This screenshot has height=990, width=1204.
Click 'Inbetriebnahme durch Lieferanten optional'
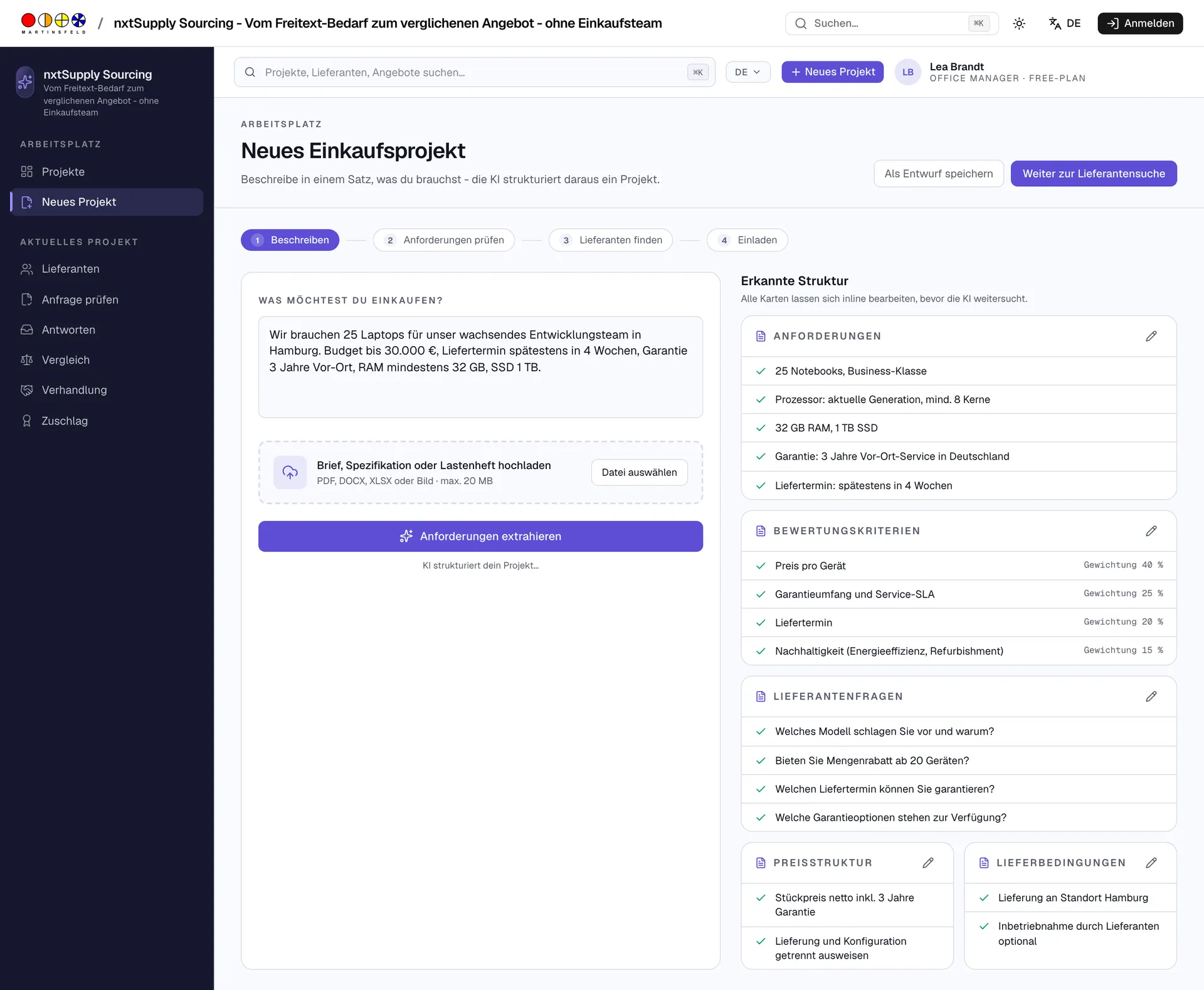[1079, 934]
